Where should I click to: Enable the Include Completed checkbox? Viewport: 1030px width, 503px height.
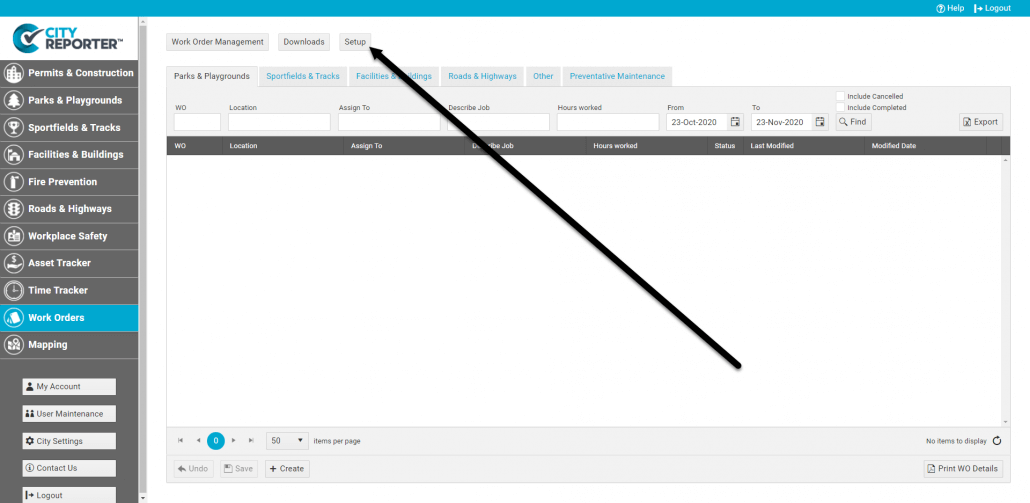pos(841,108)
